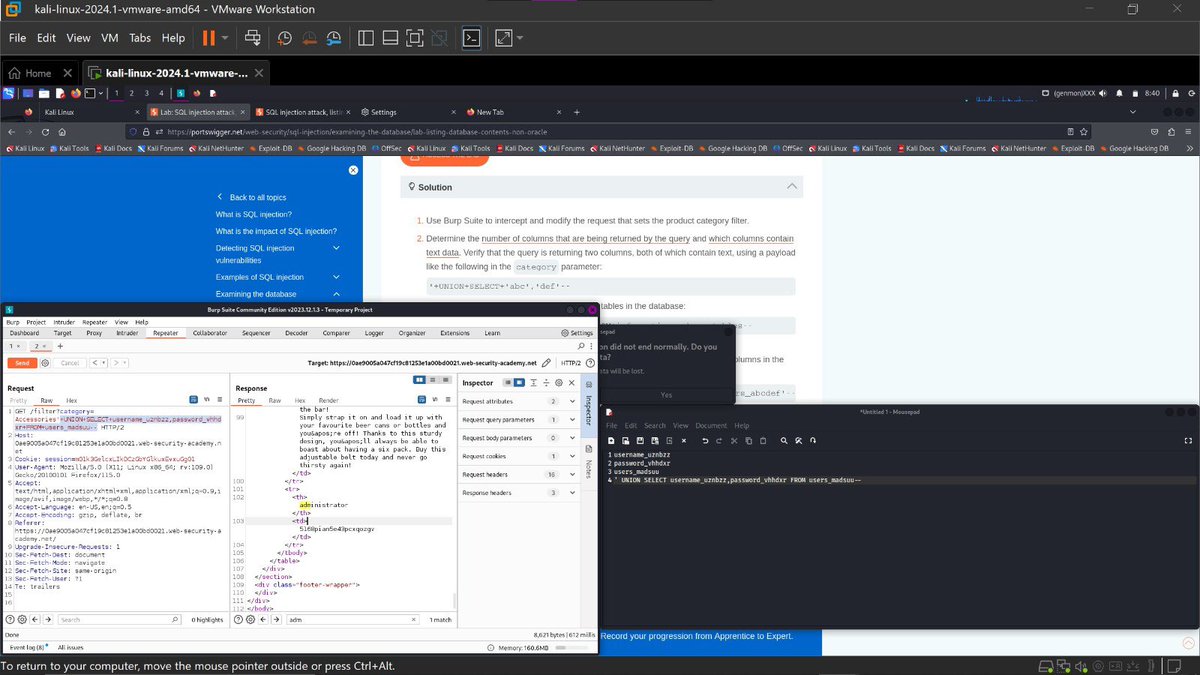
Task: Open Burp search settings gear beside request search
Action: pos(23,620)
